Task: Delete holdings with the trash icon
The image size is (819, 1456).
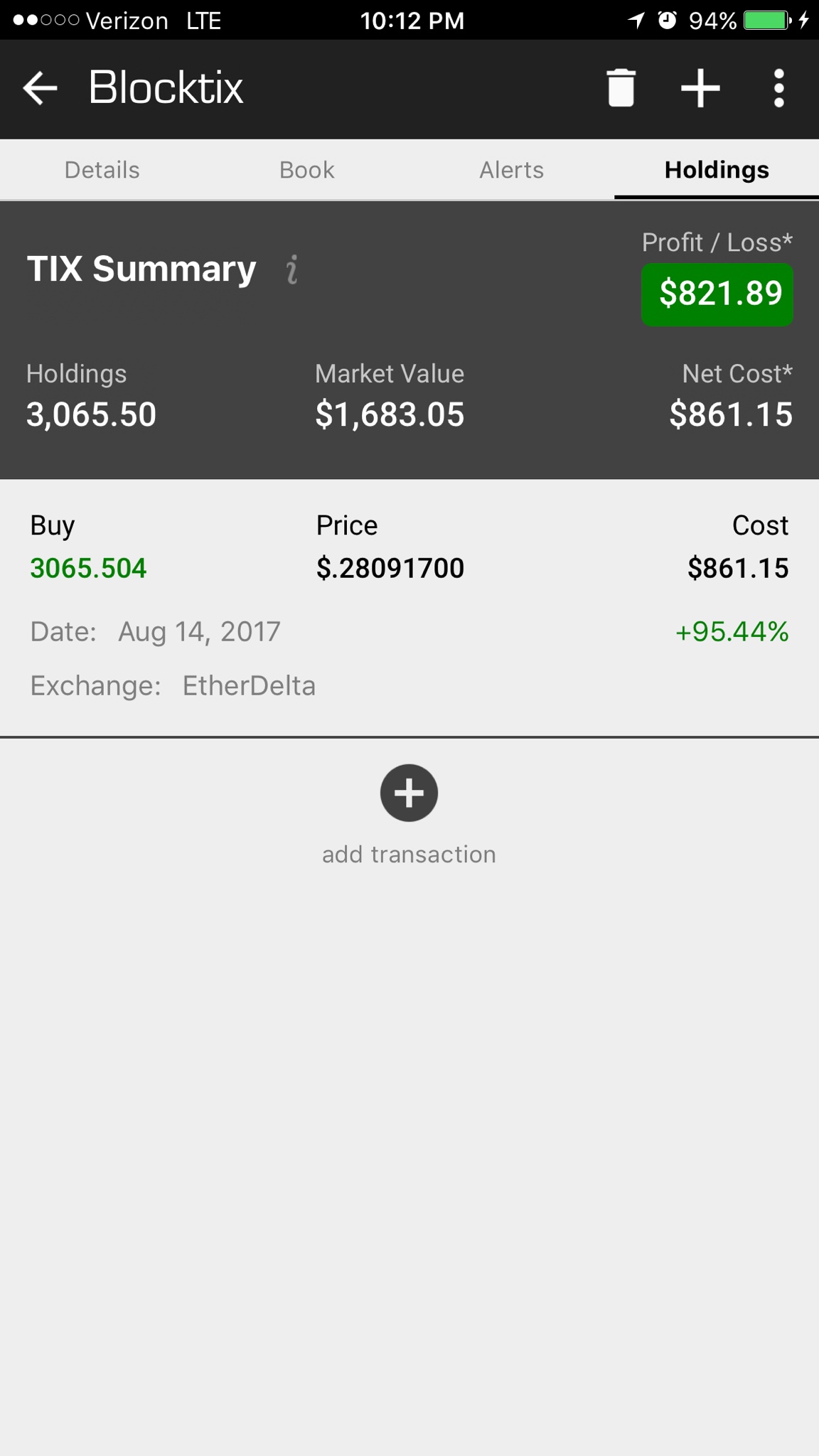Action: click(621, 88)
